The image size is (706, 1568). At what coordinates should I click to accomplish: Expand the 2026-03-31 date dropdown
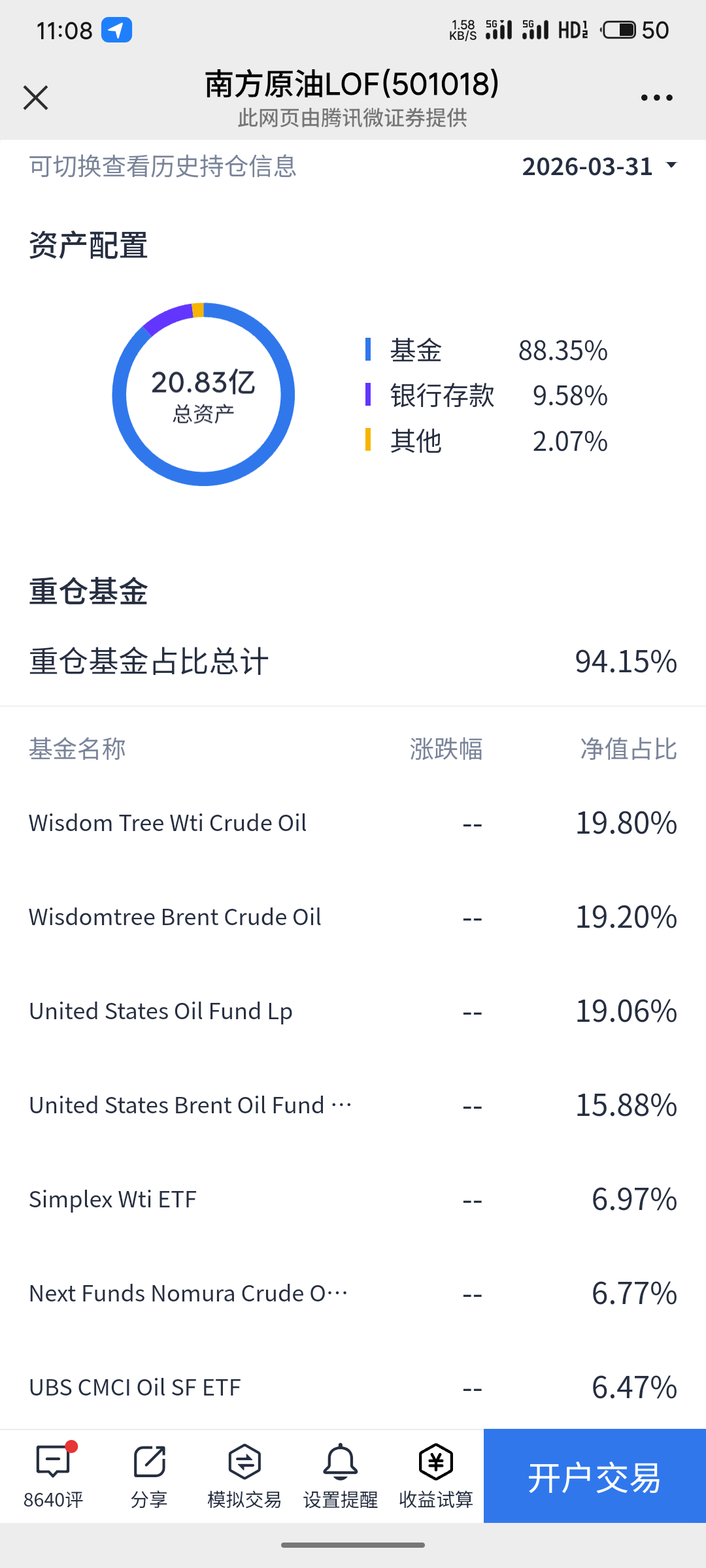599,167
